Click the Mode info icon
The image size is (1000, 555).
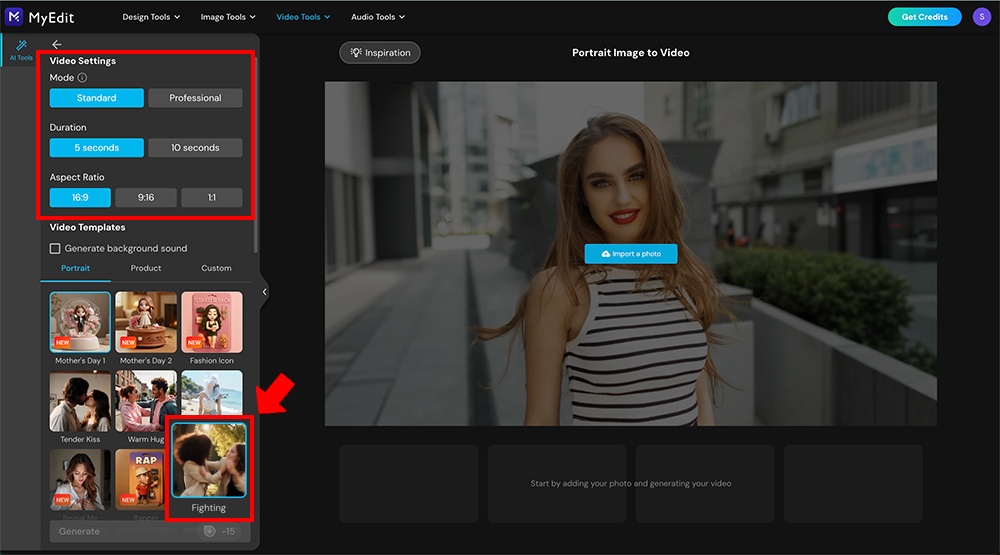coord(82,77)
